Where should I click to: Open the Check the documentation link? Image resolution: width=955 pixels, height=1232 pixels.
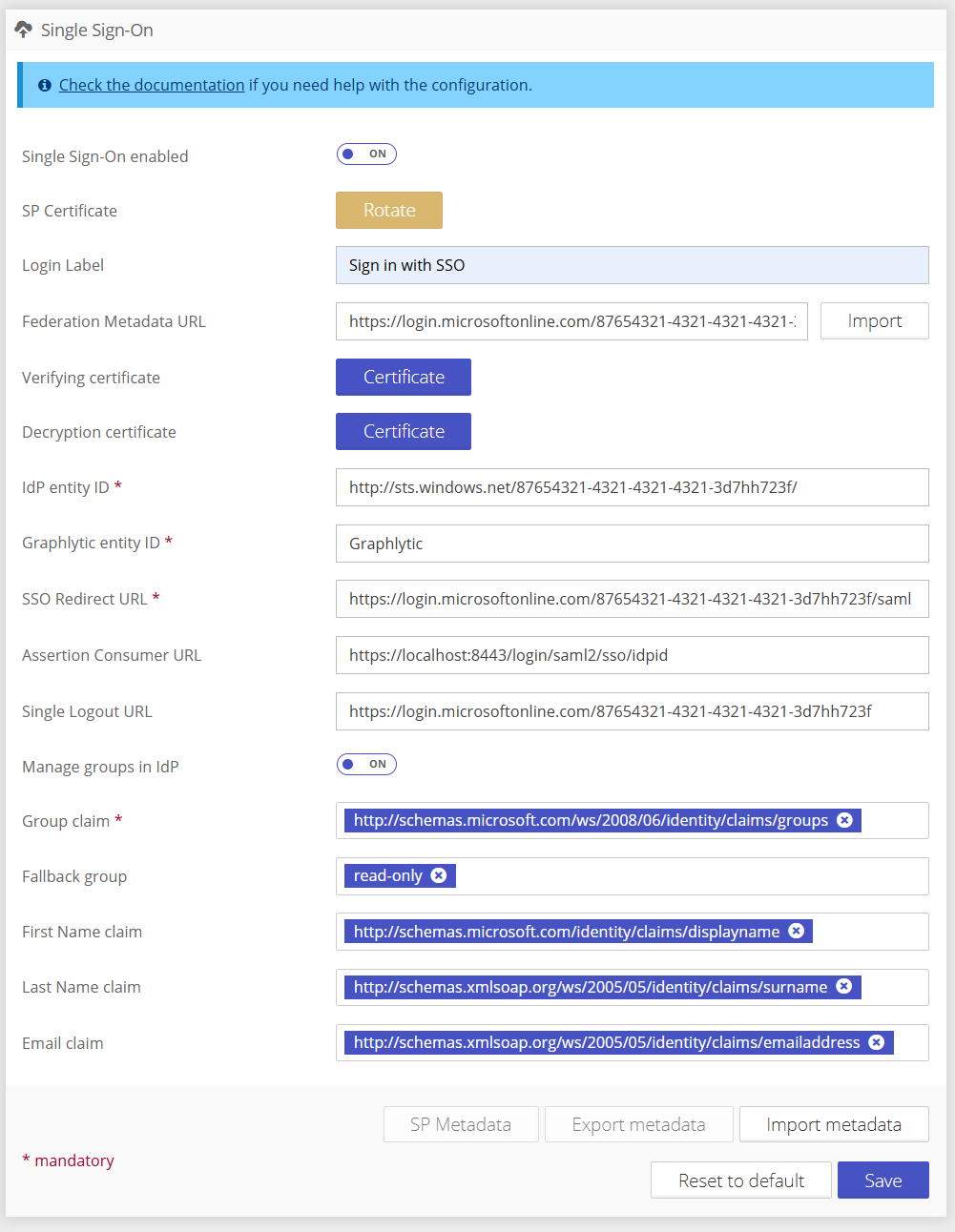point(152,85)
